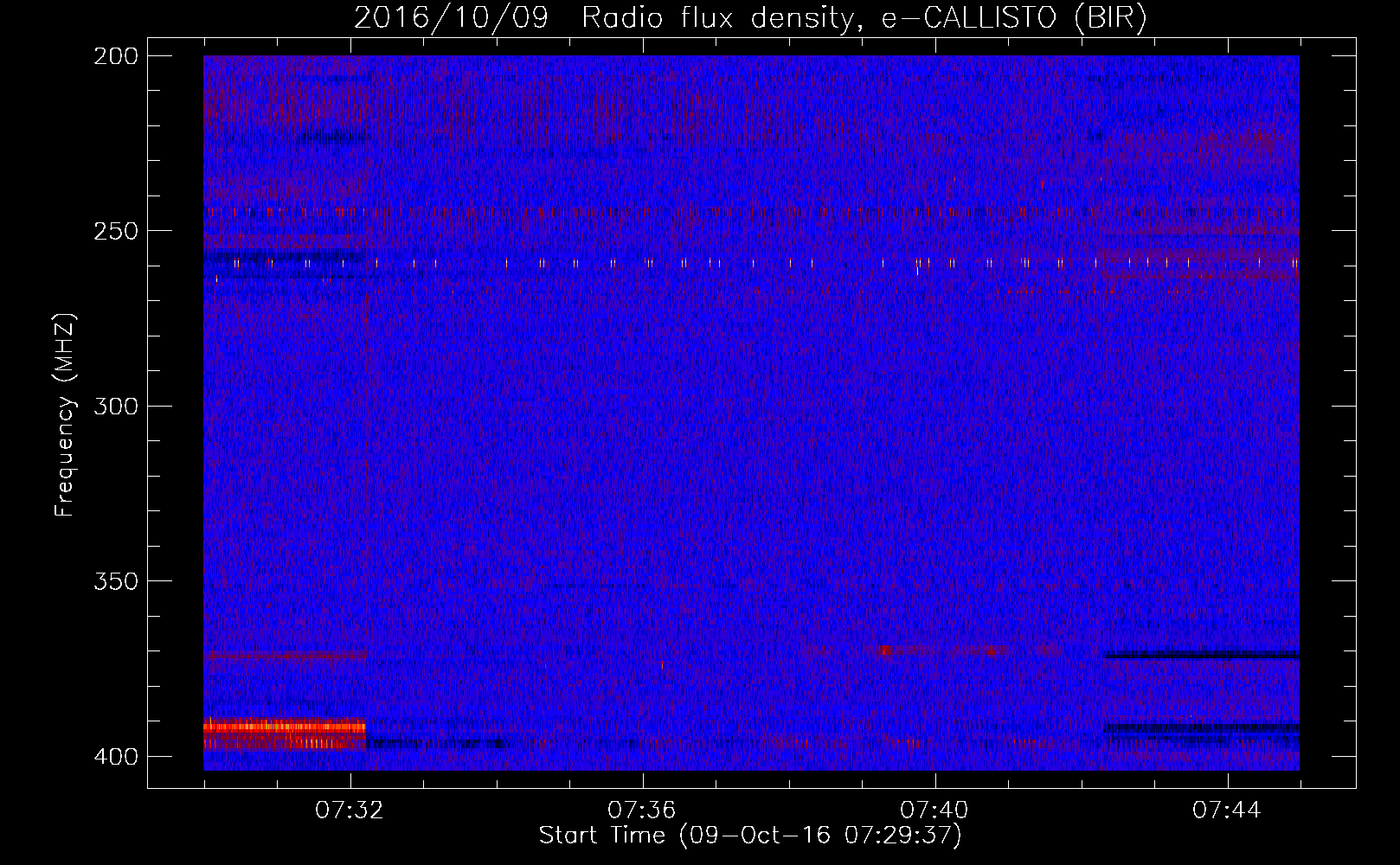Click the '07:36' time tick label
The height and width of the screenshot is (865, 1400).
[642, 810]
